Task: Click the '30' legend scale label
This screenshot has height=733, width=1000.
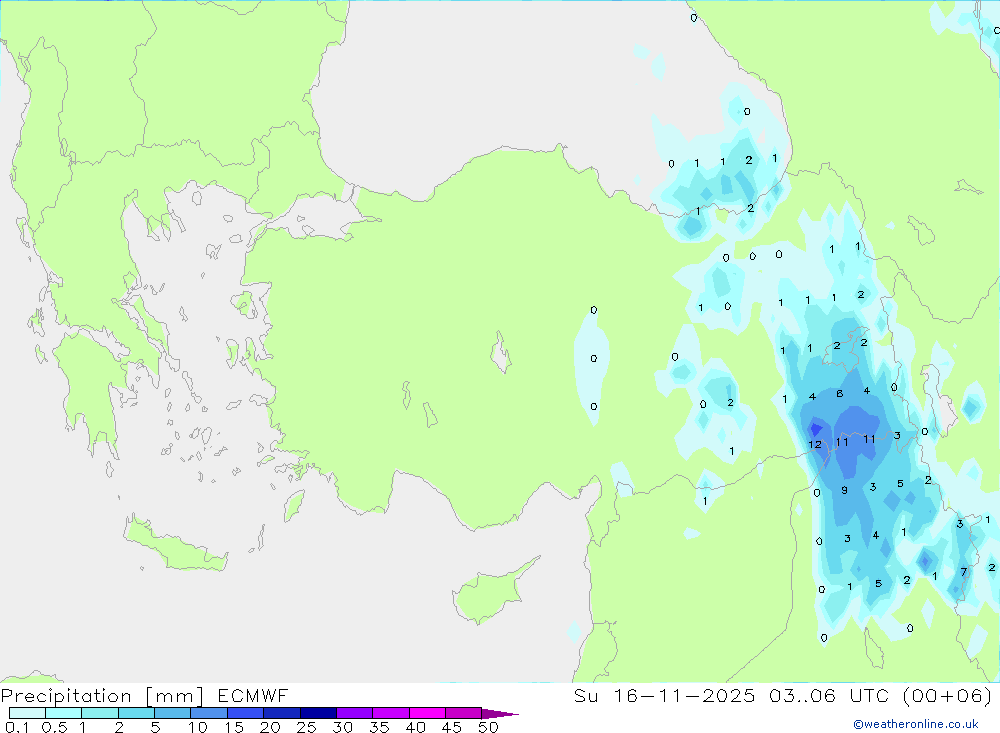Action: tap(343, 727)
